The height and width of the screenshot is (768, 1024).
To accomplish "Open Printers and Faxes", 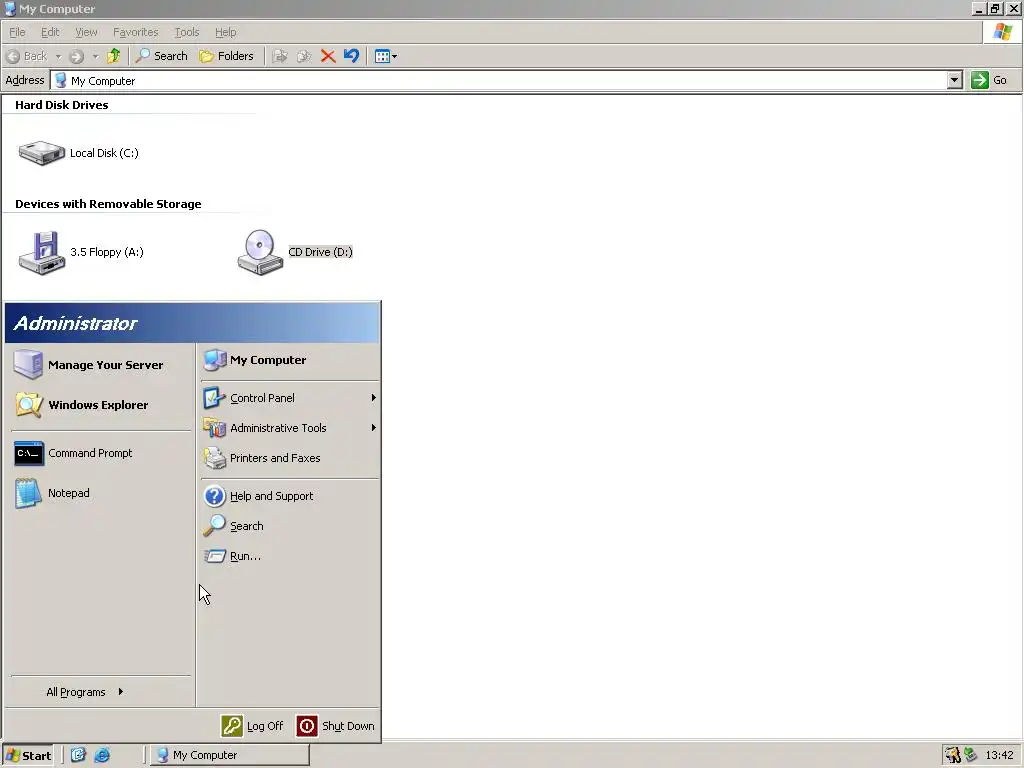I will 289,458.
